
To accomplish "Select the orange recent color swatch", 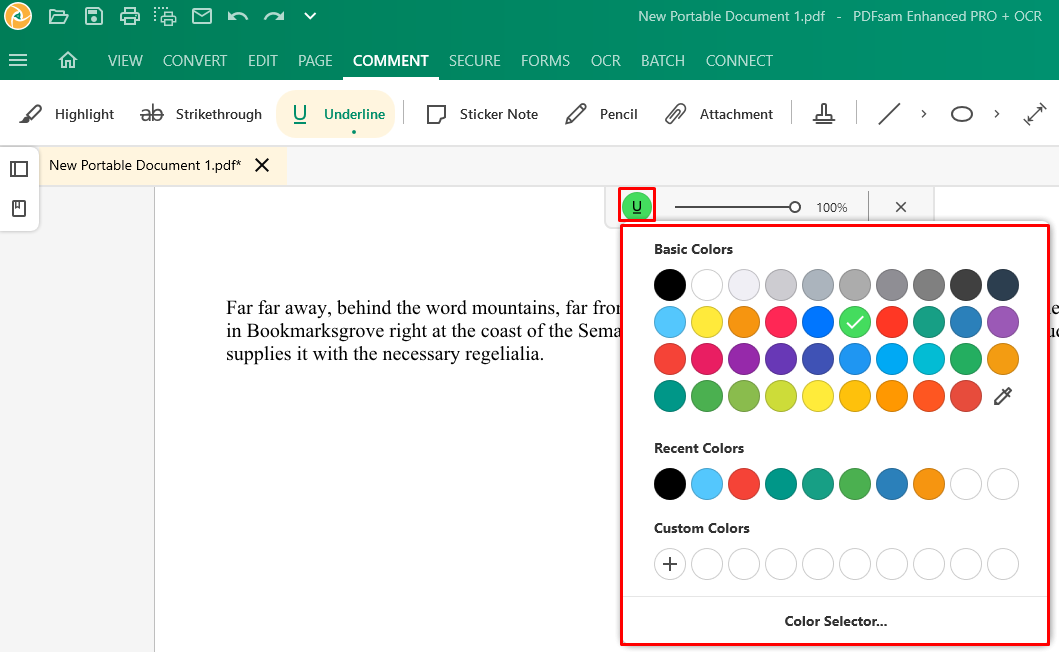I will (929, 484).
